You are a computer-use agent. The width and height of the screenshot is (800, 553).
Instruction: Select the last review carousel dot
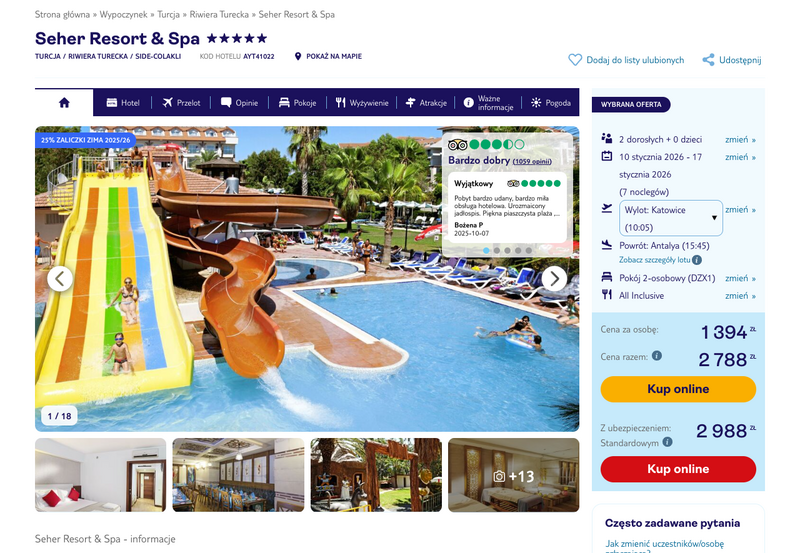coord(529,250)
